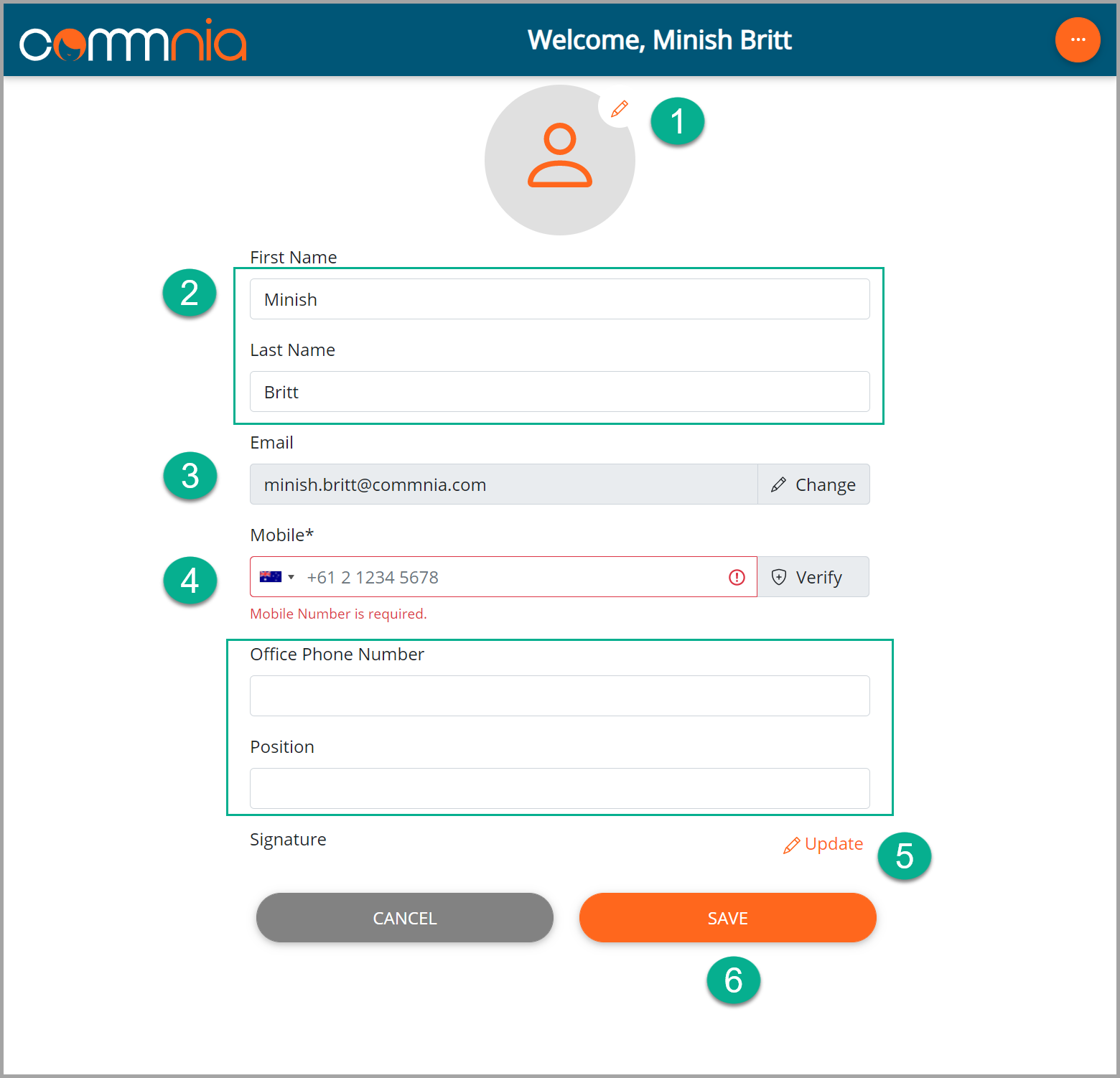
Task: Click into the Last Name field
Action: click(560, 392)
